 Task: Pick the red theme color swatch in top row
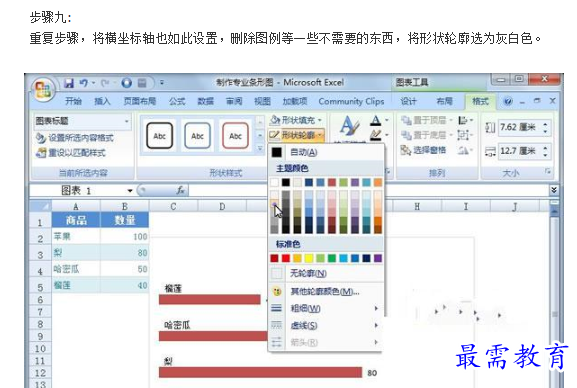click(x=332, y=182)
